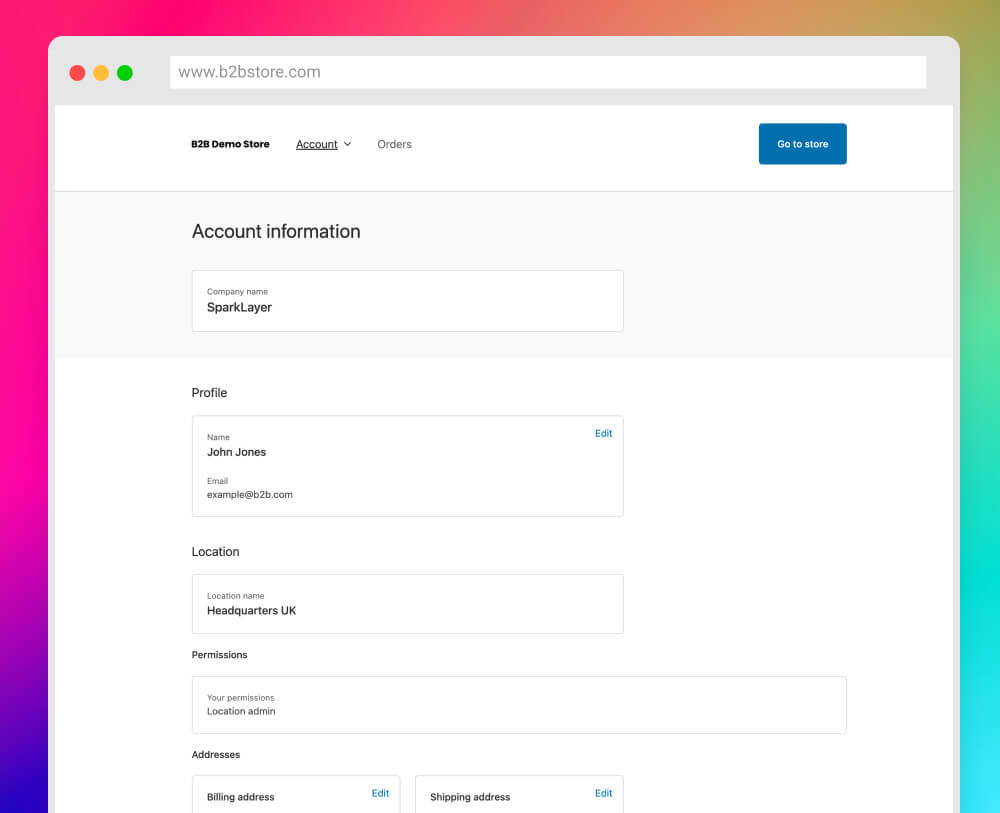The width and height of the screenshot is (1000, 813).
Task: Expand the Account dropdown chevron
Action: point(348,144)
